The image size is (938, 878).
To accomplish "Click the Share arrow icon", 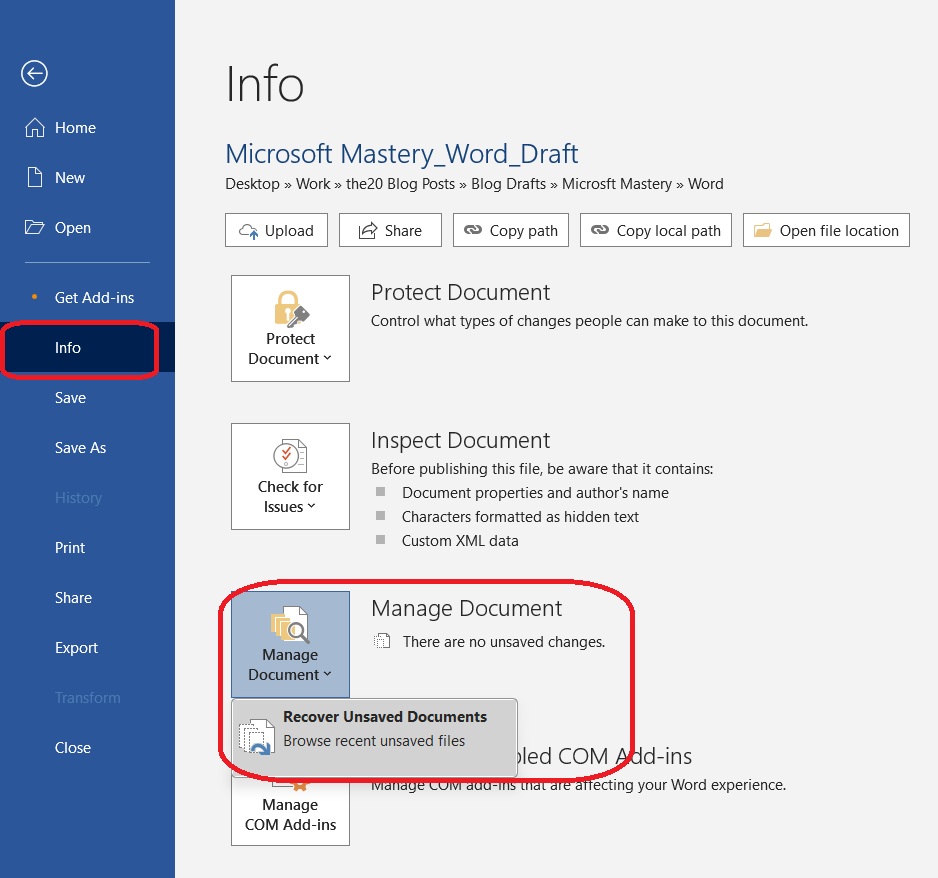I will (x=367, y=230).
